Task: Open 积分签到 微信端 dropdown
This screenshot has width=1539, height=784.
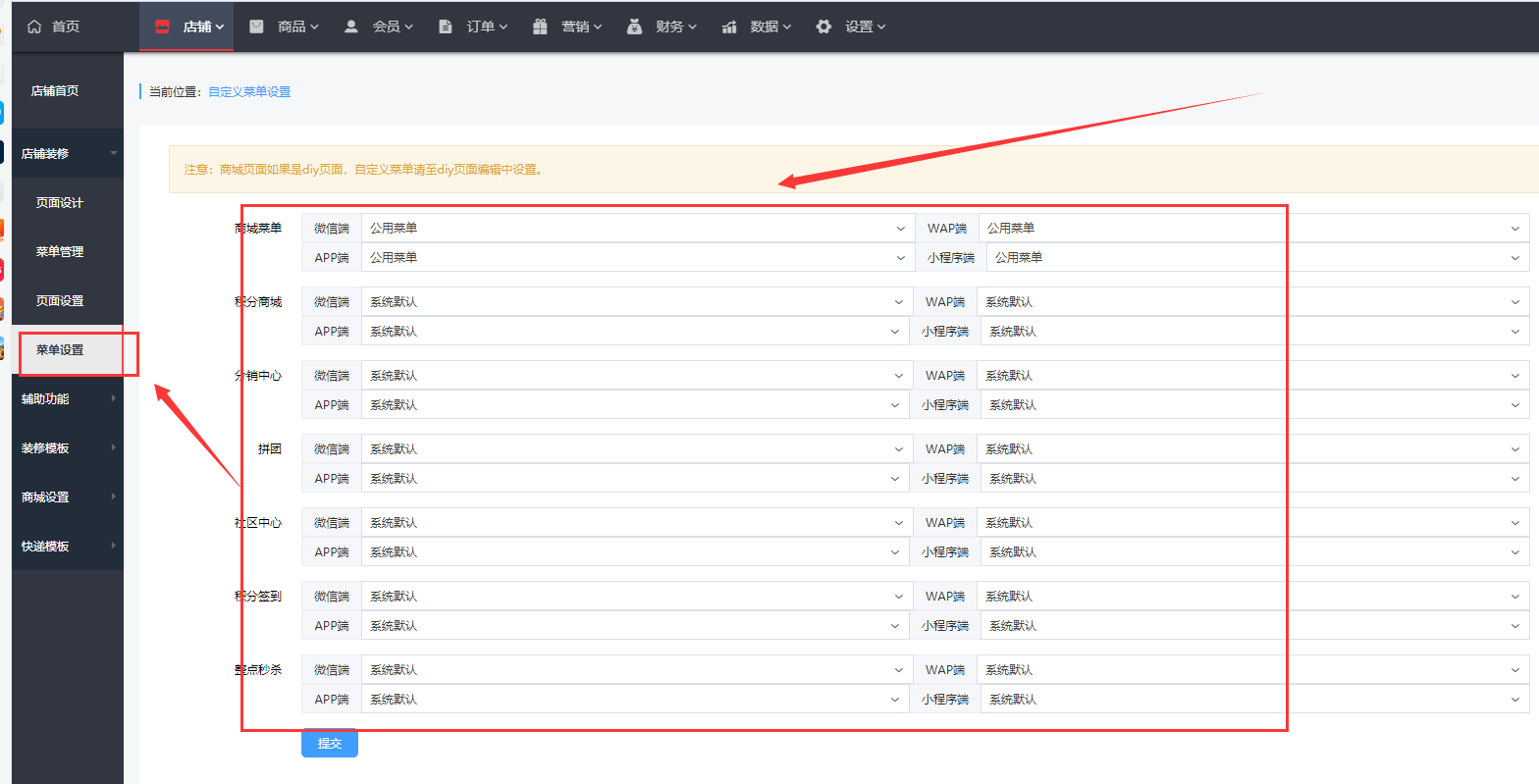Action: [637, 596]
